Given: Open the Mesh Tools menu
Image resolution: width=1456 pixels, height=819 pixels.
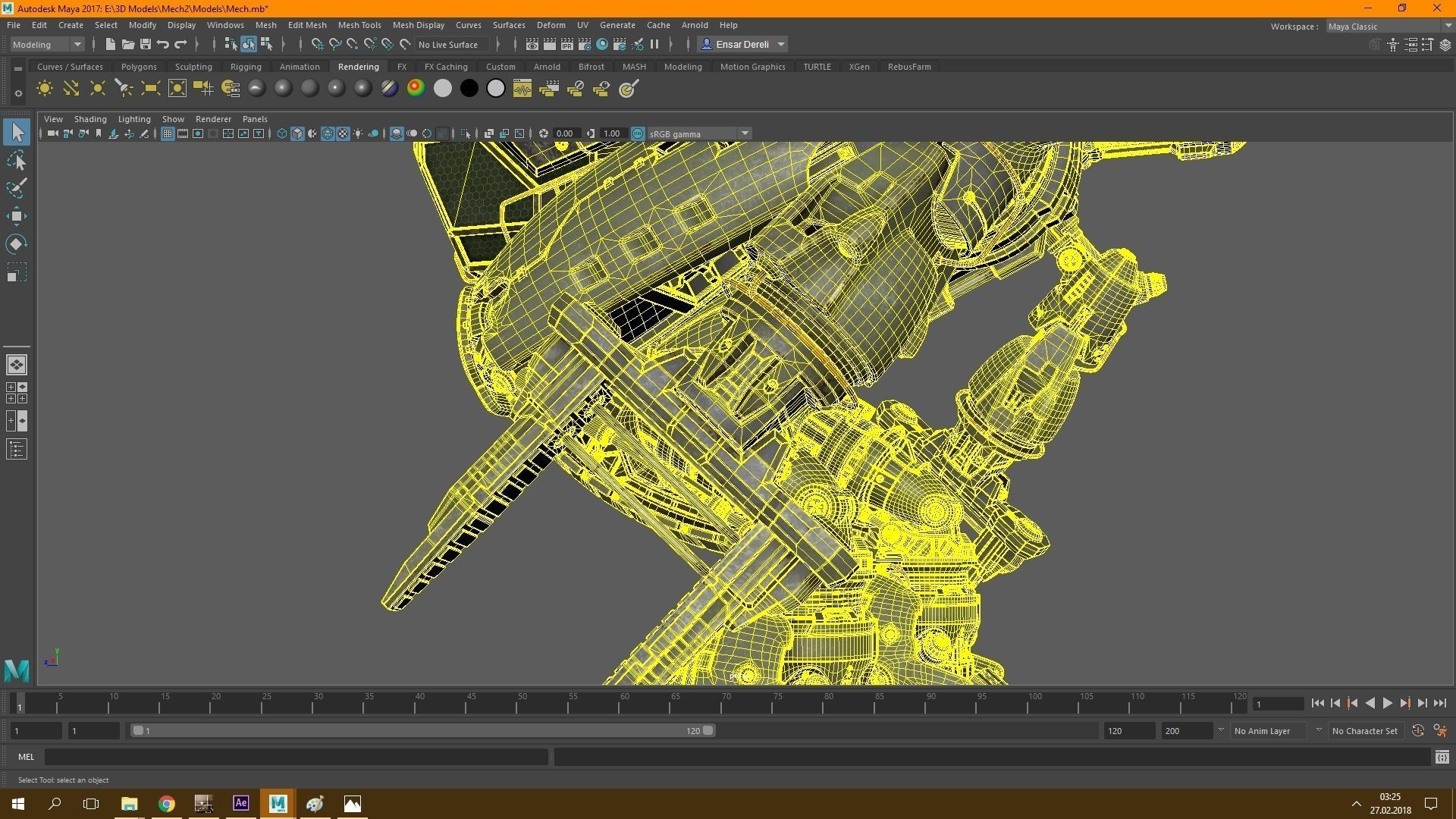Looking at the screenshot, I should pyautogui.click(x=359, y=25).
